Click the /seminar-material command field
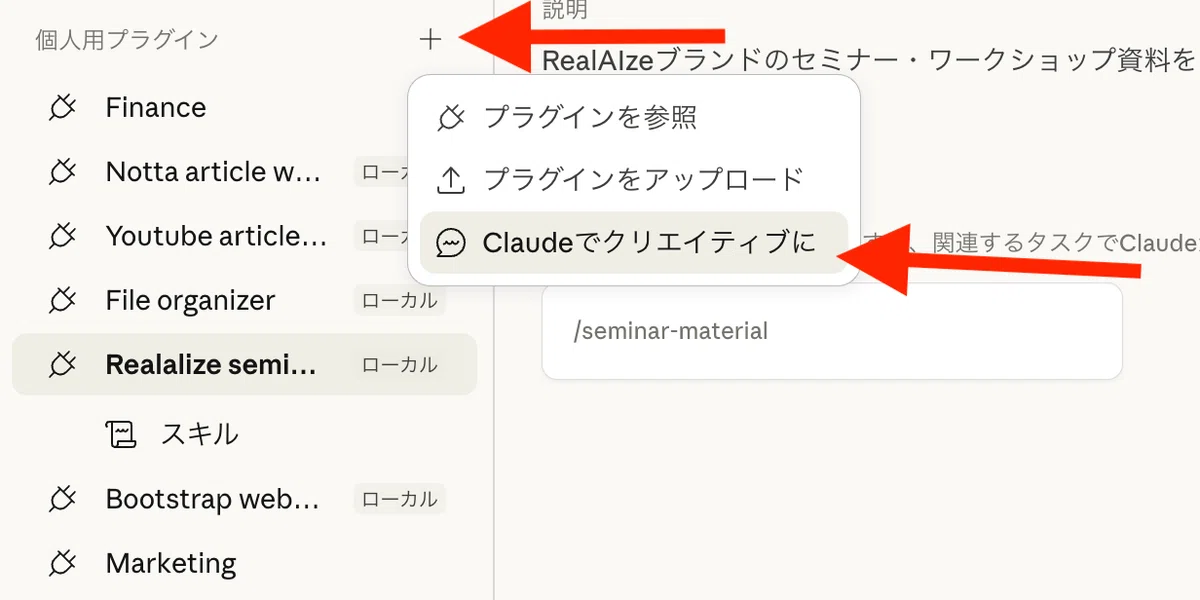Image resolution: width=1200 pixels, height=600 pixels. click(832, 331)
